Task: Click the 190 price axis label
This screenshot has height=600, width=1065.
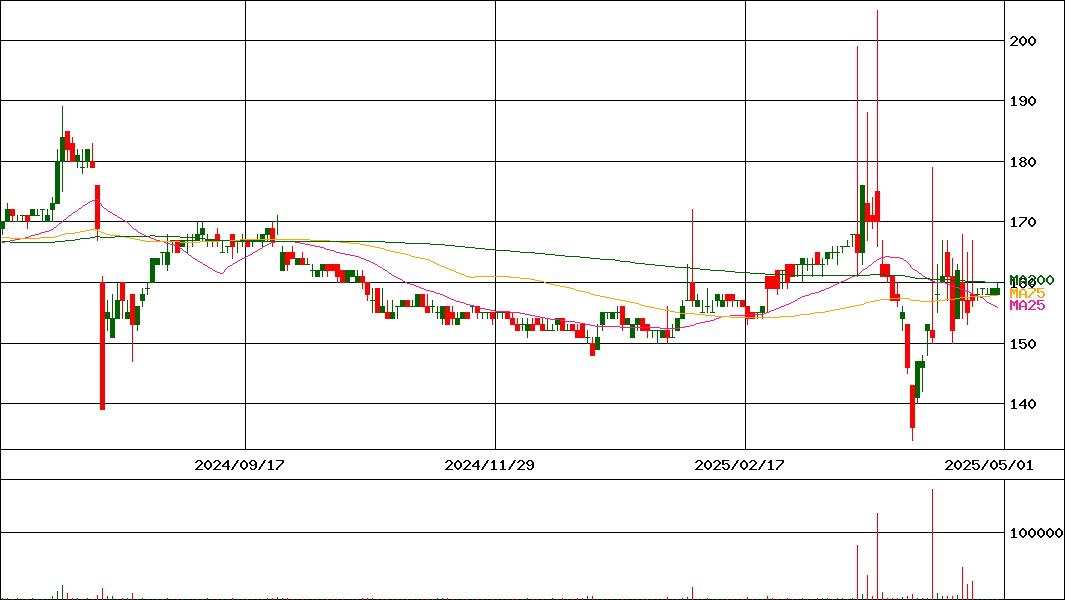Action: [x=1023, y=101]
